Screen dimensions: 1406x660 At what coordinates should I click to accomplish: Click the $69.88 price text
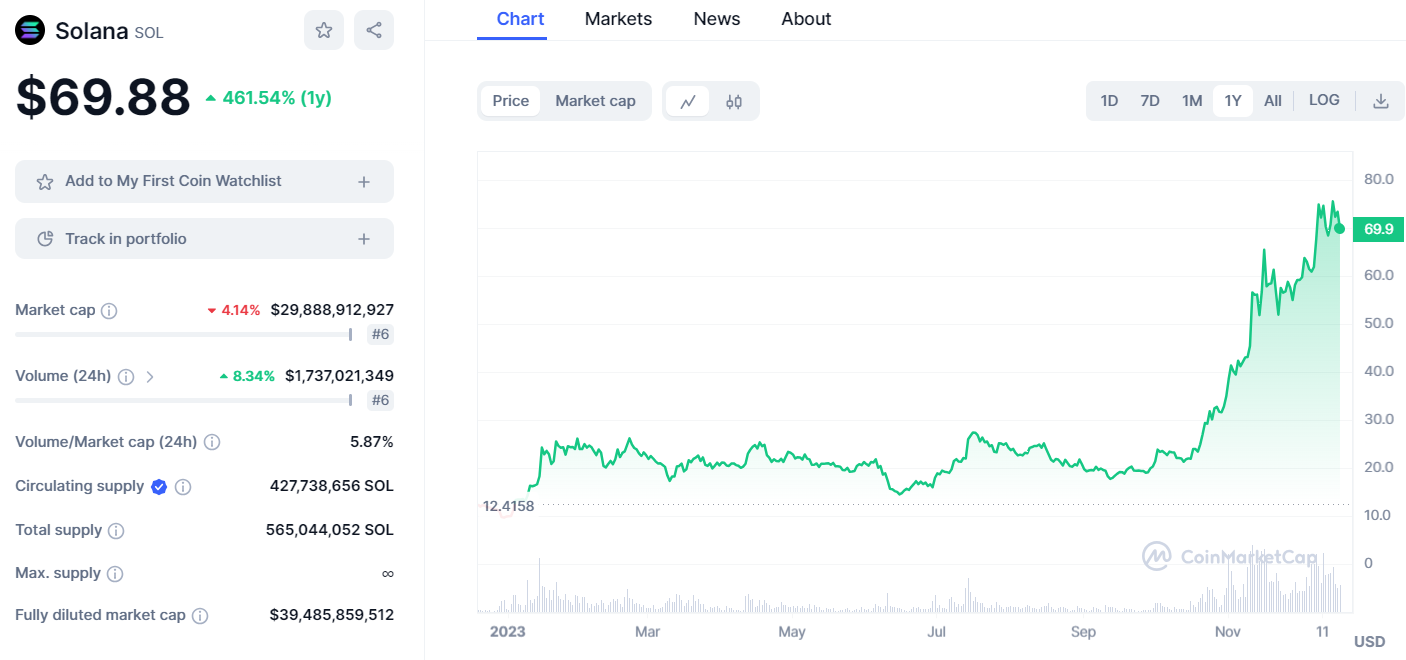pyautogui.click(x=103, y=98)
